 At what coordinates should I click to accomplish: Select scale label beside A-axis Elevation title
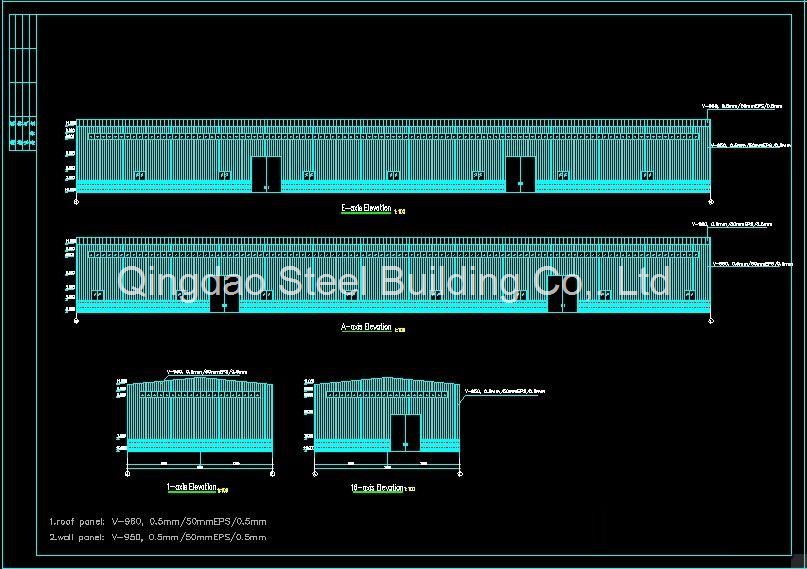pyautogui.click(x=400, y=330)
